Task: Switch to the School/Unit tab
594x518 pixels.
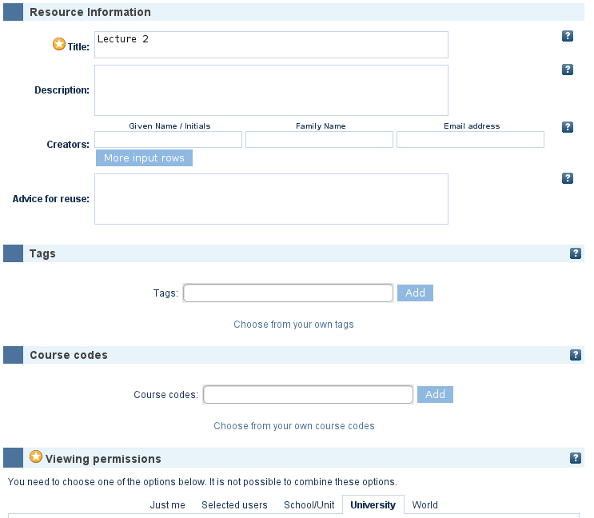Action: tap(309, 505)
